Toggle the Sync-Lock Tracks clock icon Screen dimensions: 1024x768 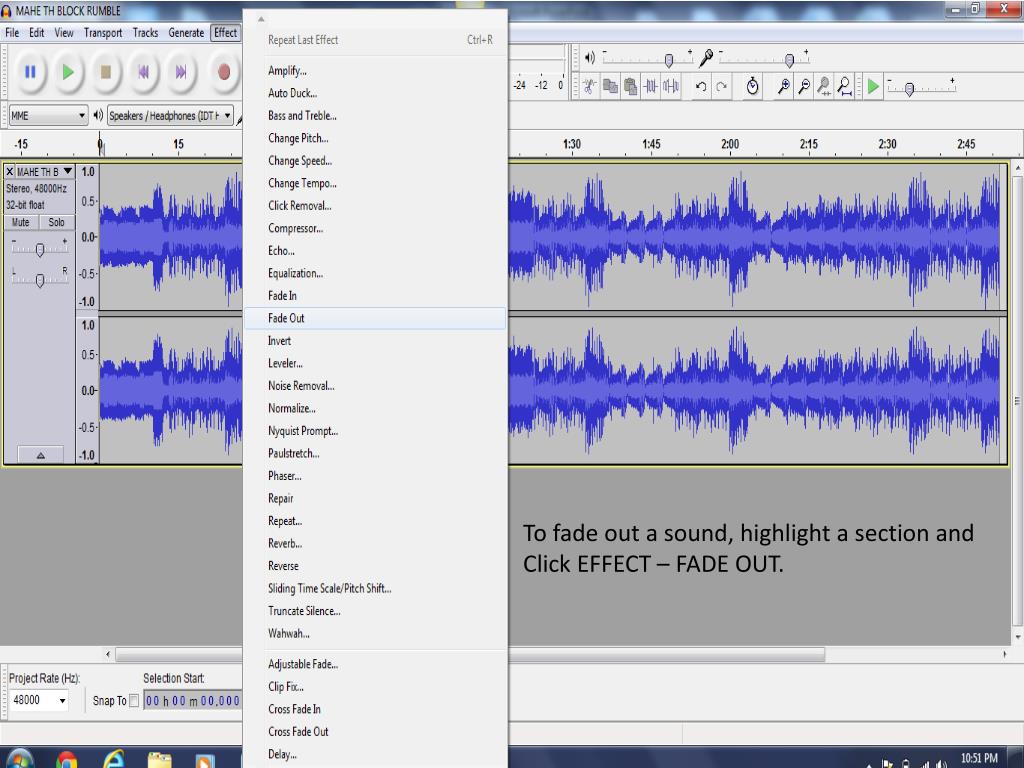pos(752,86)
